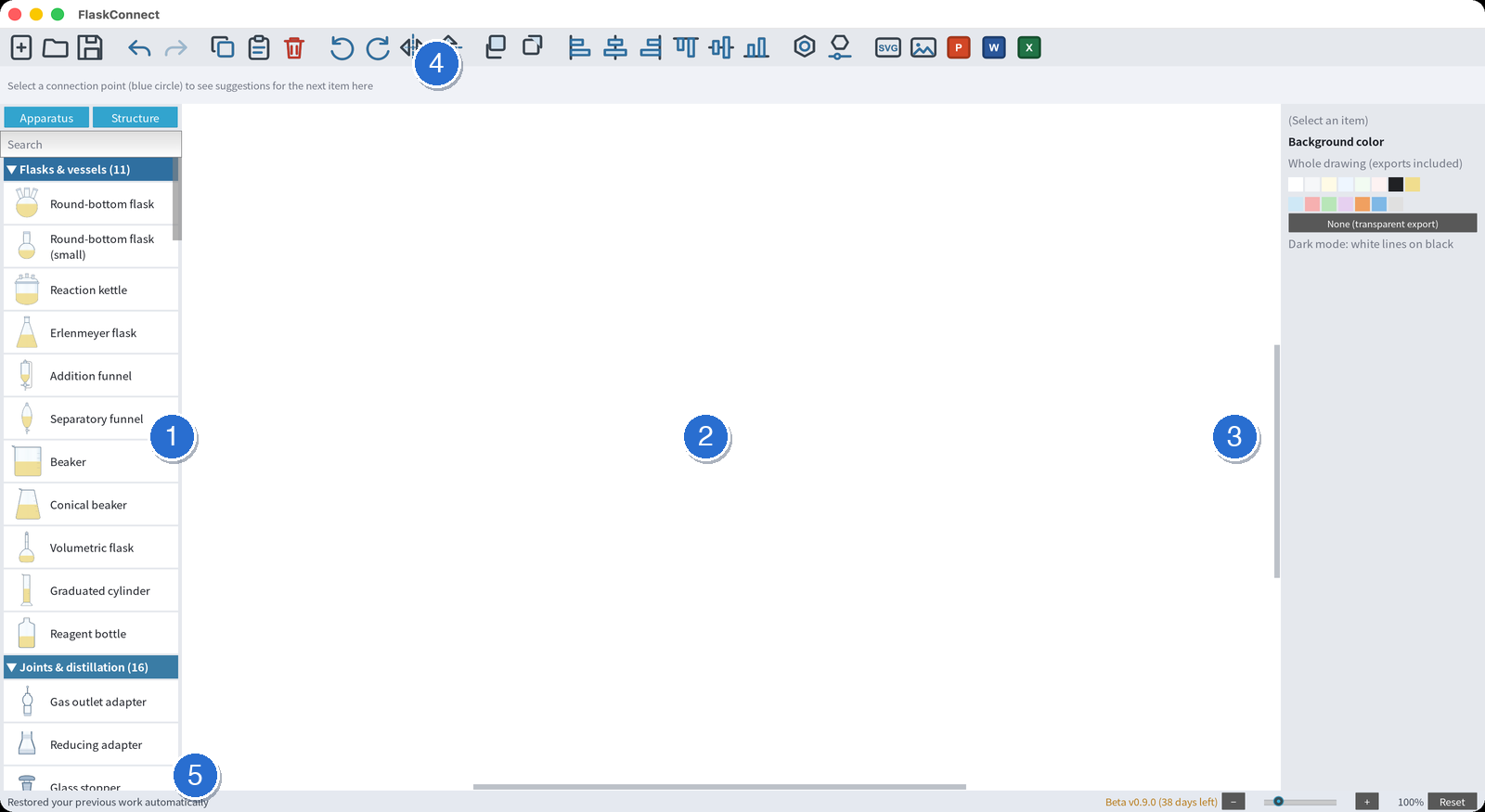Screen dimensions: 1485x812
Task: Reset the zoom level
Action: [1453, 802]
